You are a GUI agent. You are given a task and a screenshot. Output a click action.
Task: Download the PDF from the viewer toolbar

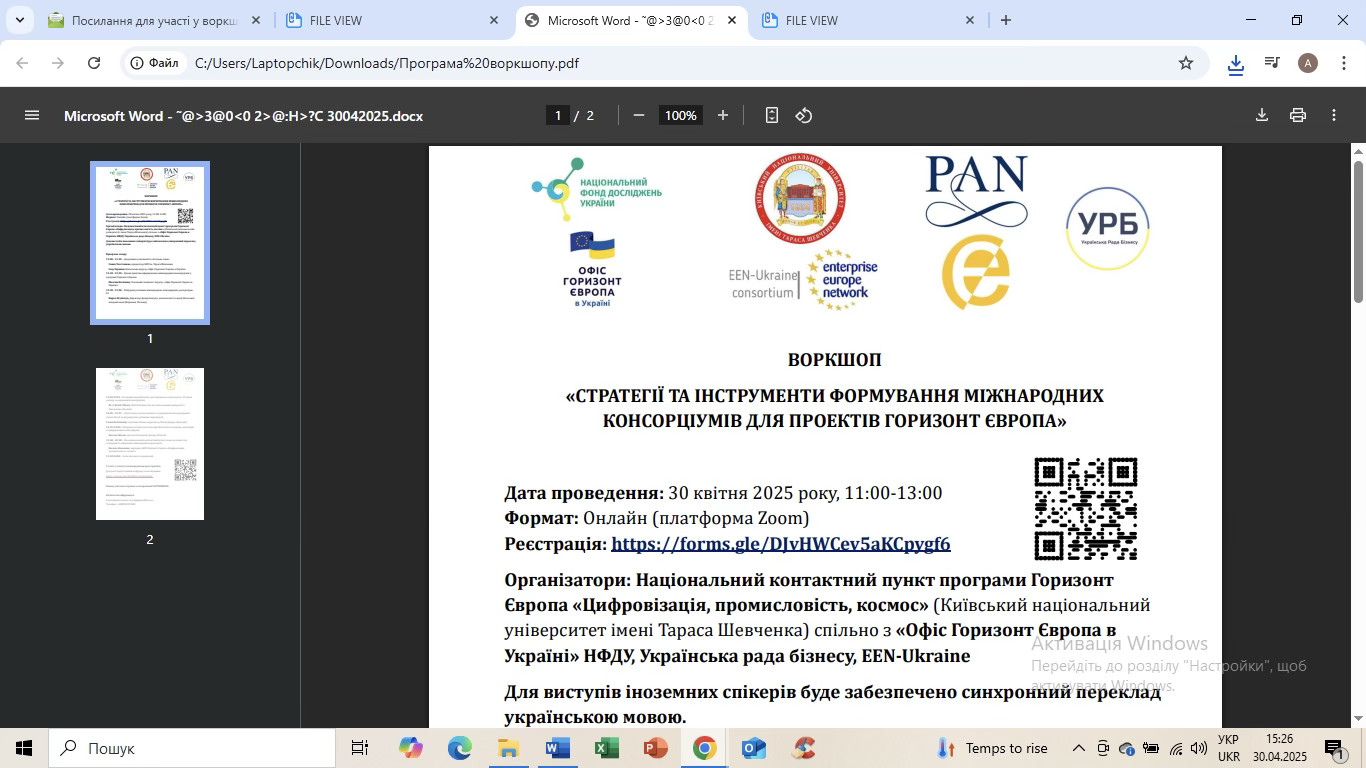tap(1262, 115)
